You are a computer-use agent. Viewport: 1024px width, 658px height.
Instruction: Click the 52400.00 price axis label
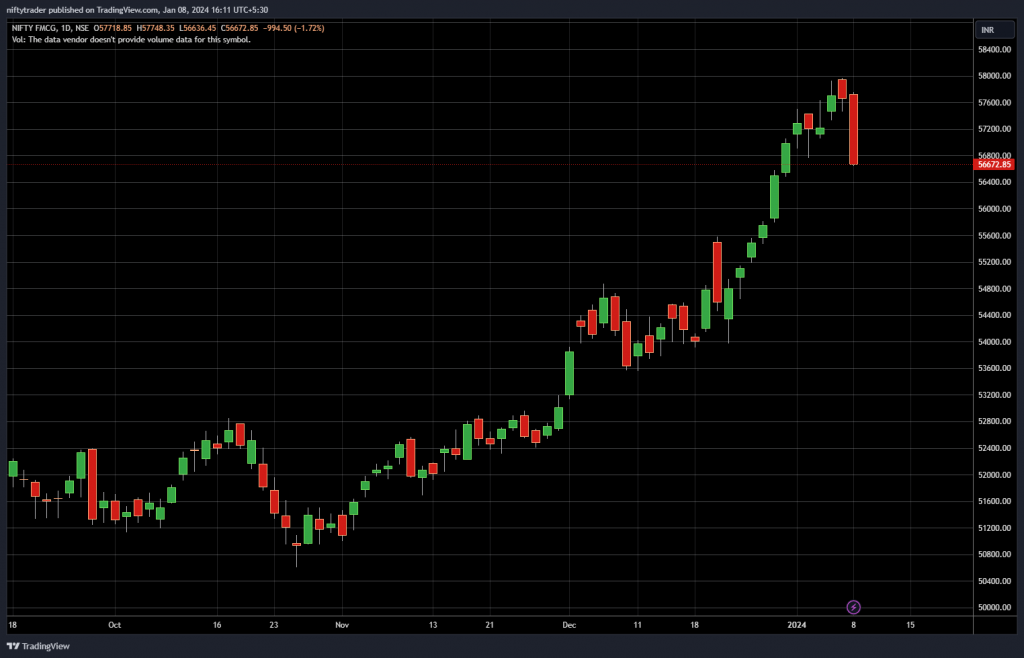pyautogui.click(x=995, y=448)
